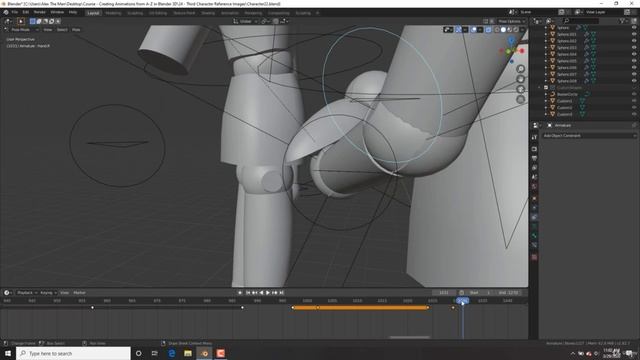Open the Help menu
This screenshot has width=640, height=360.
pos(73,12)
